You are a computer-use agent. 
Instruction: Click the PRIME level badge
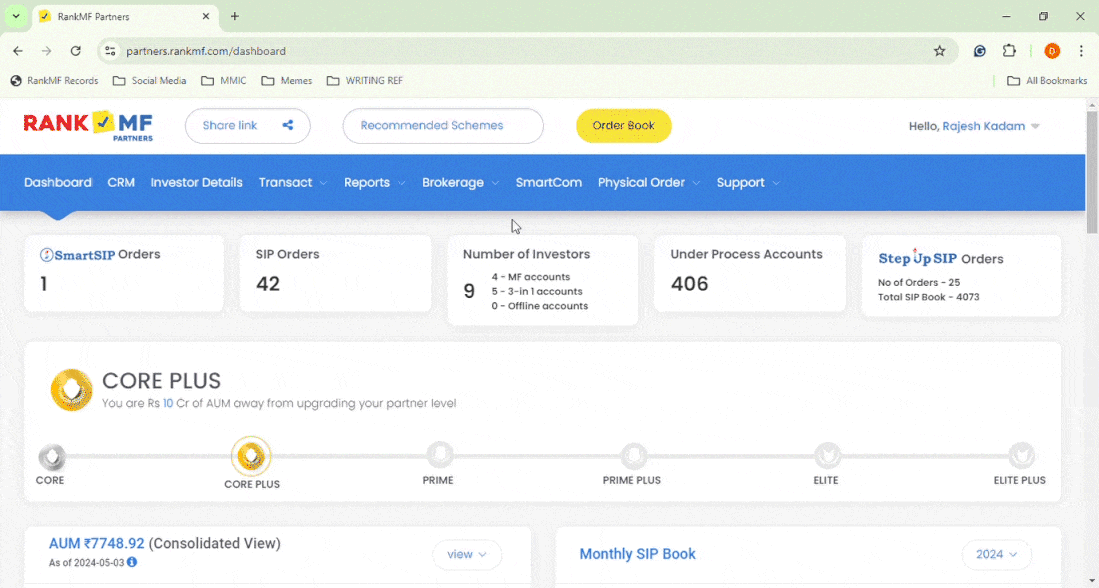(x=439, y=456)
